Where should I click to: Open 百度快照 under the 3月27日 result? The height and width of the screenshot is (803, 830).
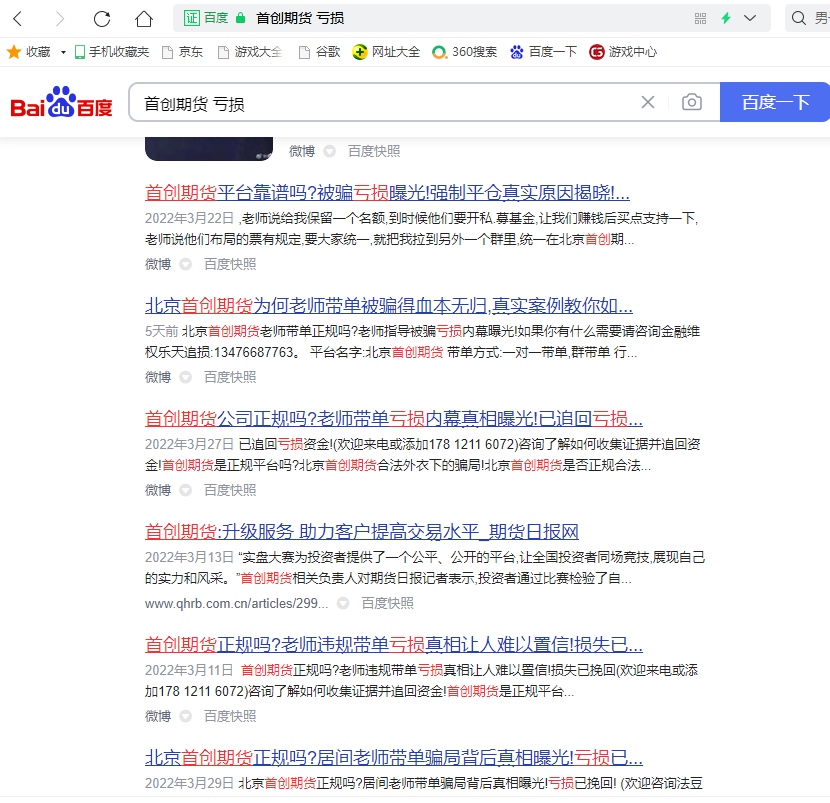tap(230, 490)
